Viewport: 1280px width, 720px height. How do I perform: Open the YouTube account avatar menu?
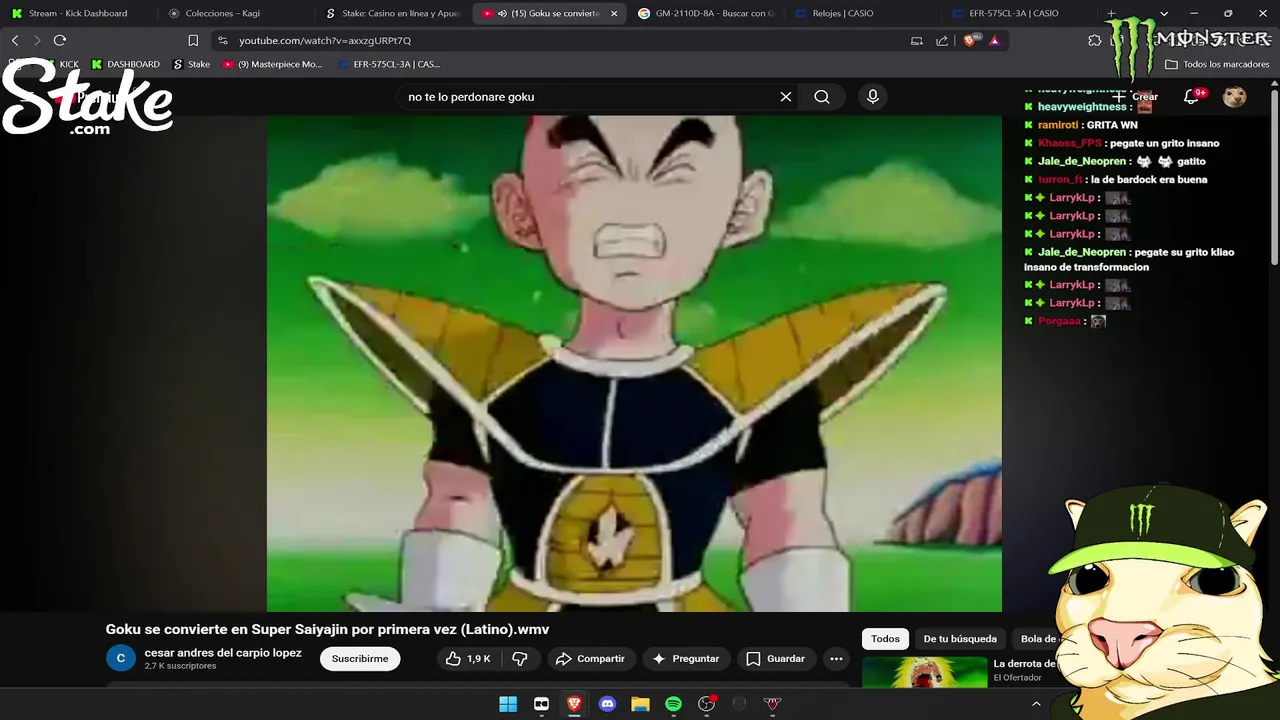point(1235,97)
